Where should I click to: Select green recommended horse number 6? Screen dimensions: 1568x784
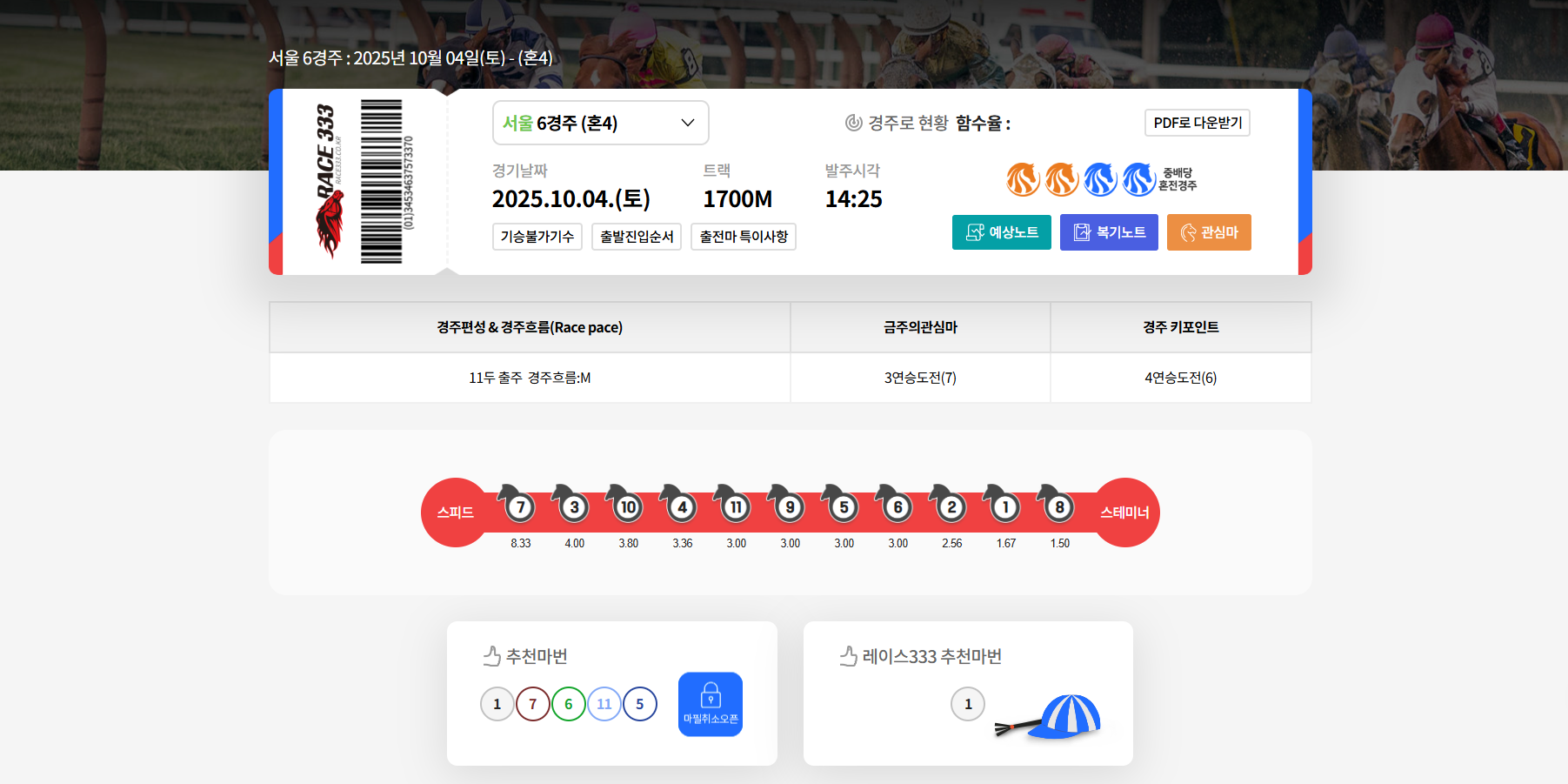[568, 704]
